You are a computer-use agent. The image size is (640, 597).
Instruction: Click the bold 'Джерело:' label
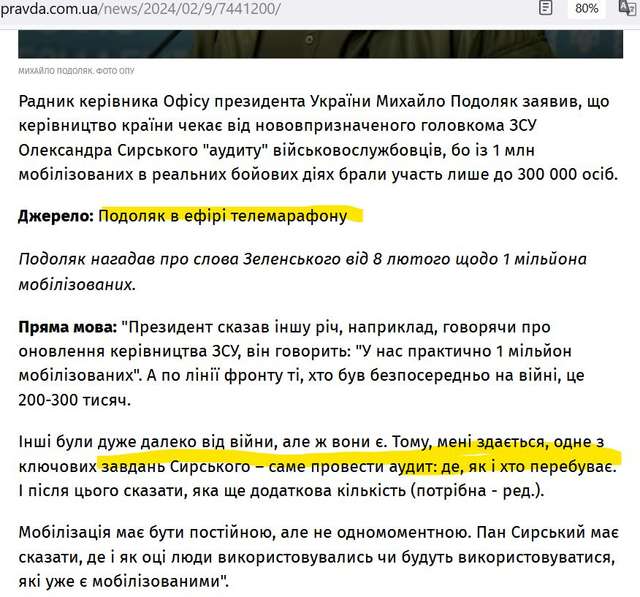pyautogui.click(x=56, y=215)
